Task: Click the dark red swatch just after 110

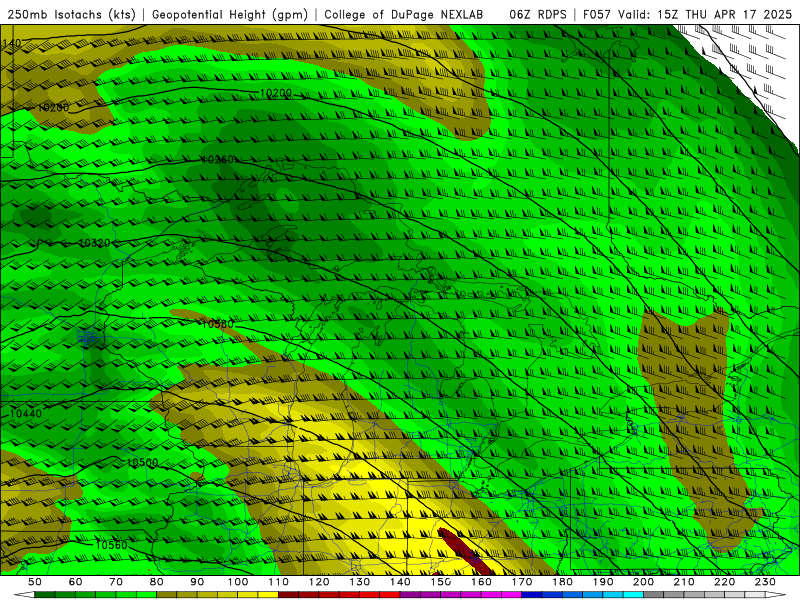Action: click(288, 595)
